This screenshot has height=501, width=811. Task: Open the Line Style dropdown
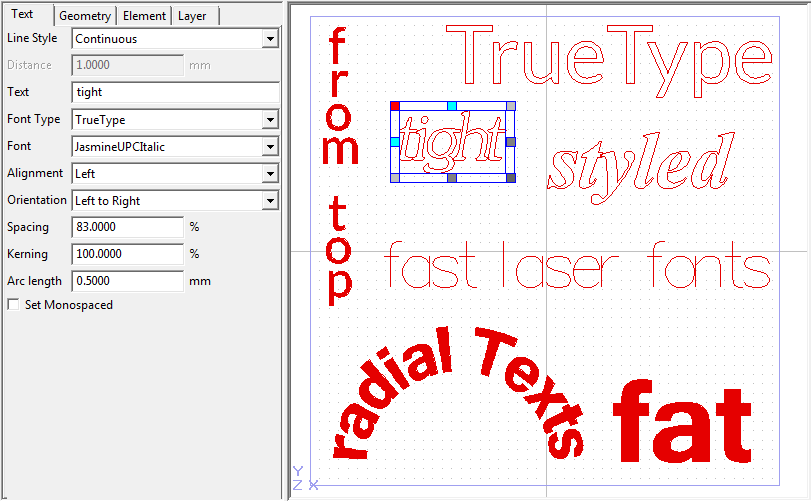pos(269,39)
